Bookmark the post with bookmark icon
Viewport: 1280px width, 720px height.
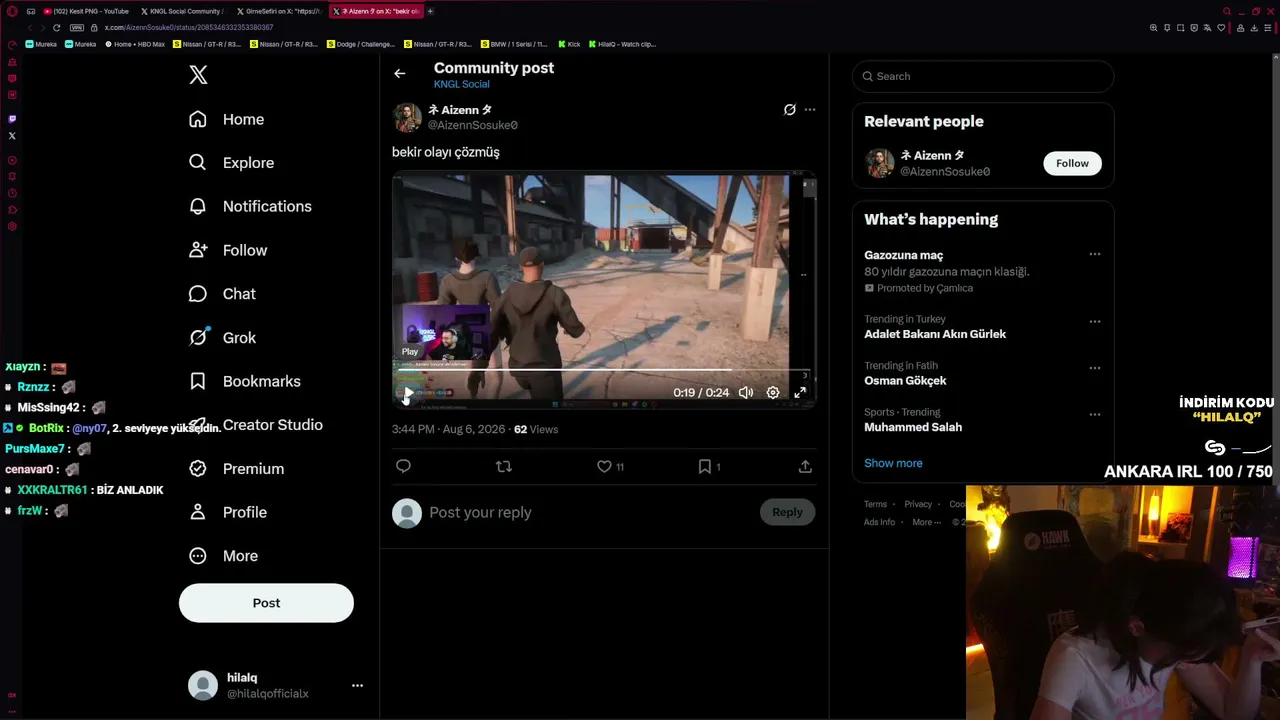[x=704, y=466]
